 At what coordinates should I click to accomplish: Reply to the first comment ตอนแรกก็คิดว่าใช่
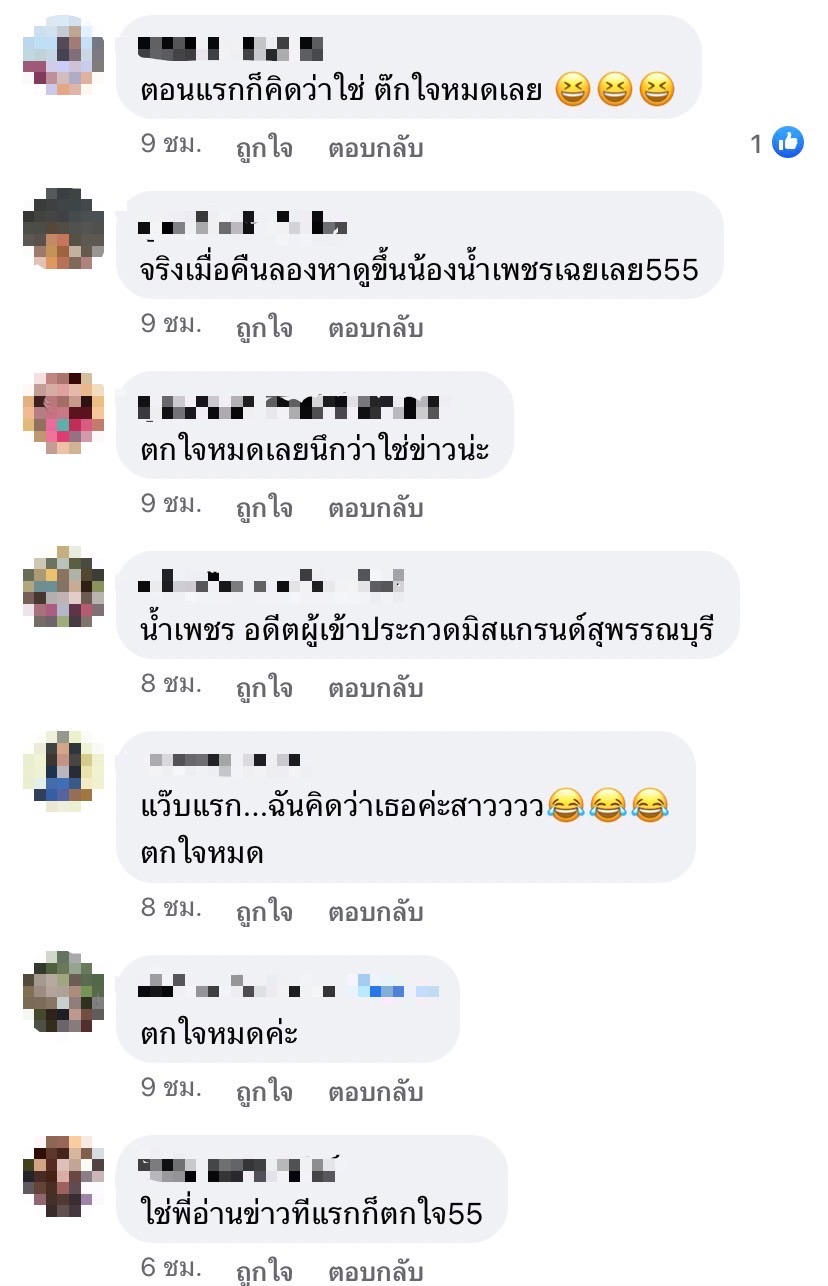pyautogui.click(x=376, y=148)
